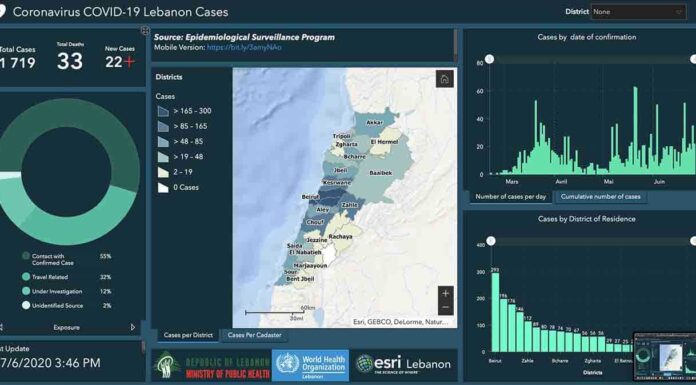Viewport: 696px width, 385px height.
Task: Select the Tripoli district label
Action: [x=342, y=136]
